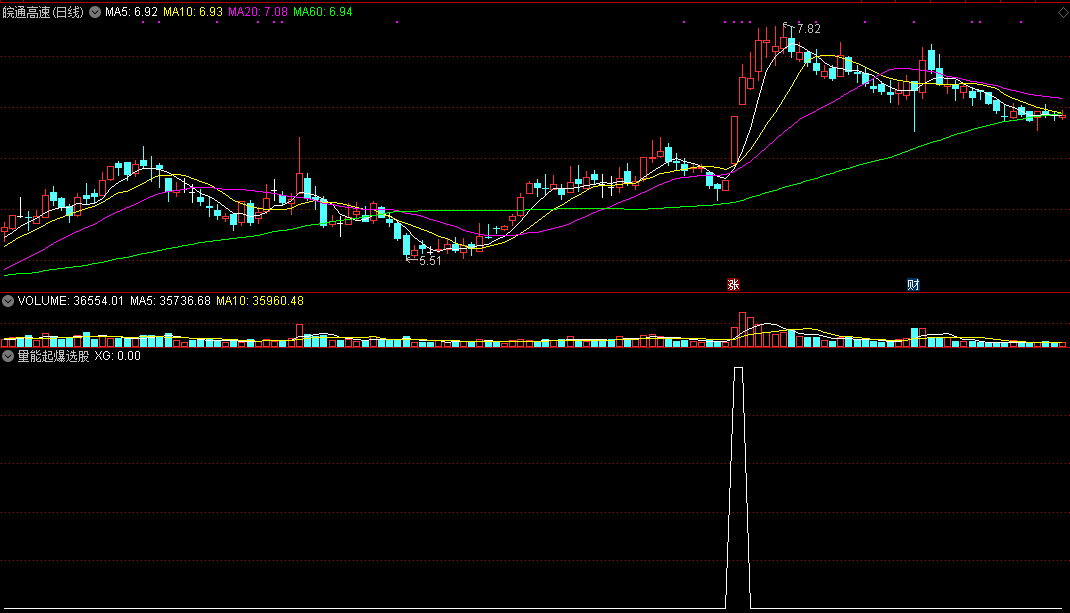Click the blue 财 marker icon
The height and width of the screenshot is (613, 1070).
click(913, 285)
